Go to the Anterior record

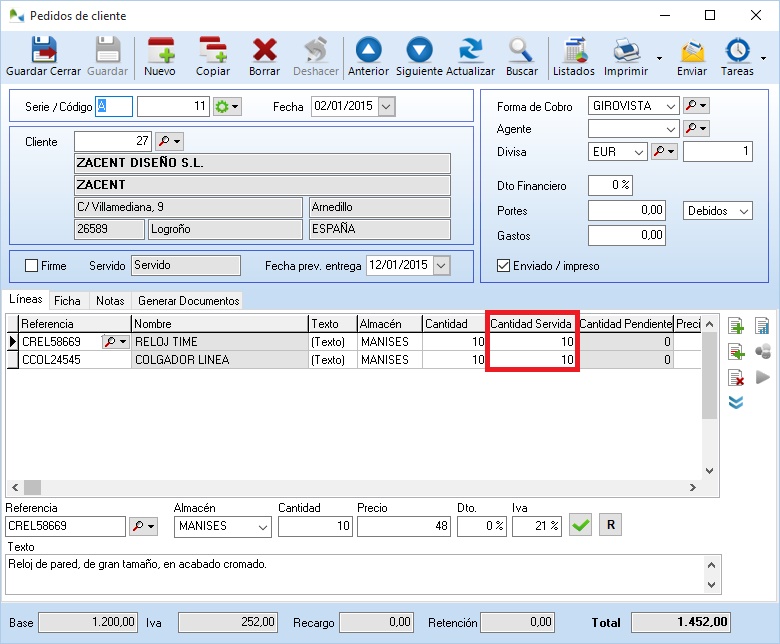[x=368, y=50]
